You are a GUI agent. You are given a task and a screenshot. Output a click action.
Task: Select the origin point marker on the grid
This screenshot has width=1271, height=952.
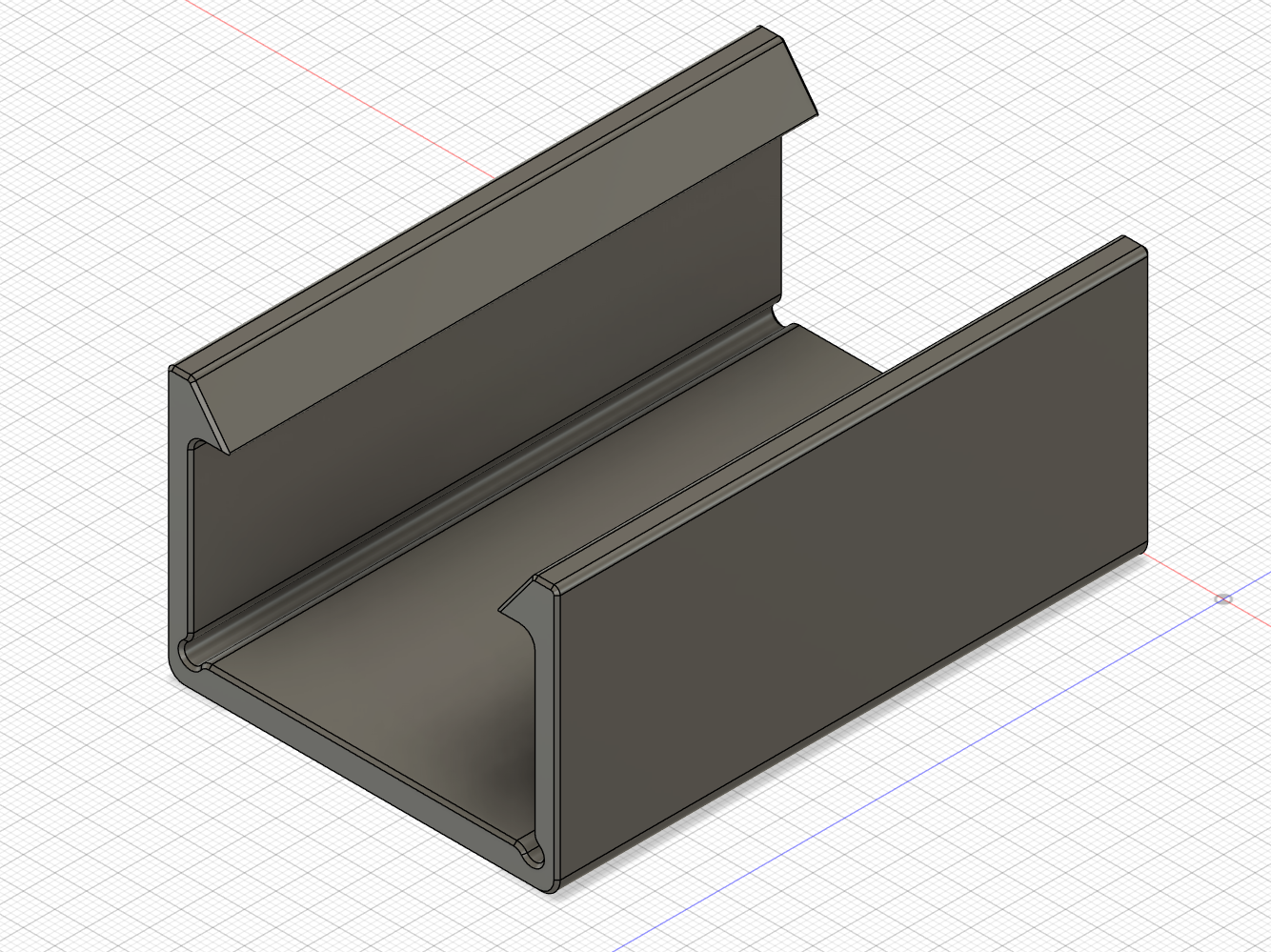(x=1224, y=599)
